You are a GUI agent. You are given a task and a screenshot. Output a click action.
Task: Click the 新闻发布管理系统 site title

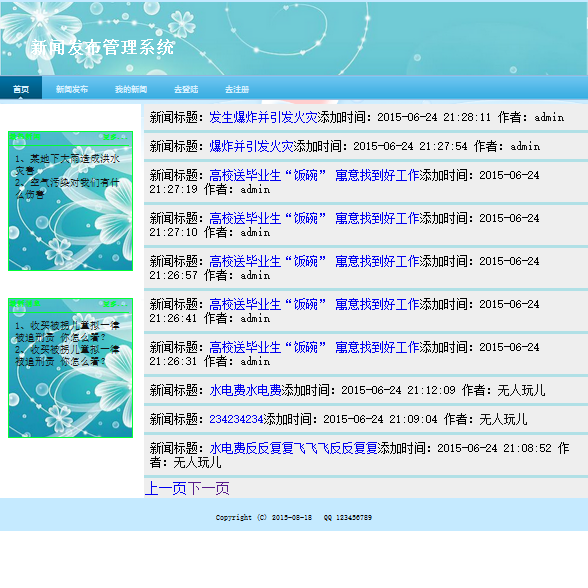point(102,48)
